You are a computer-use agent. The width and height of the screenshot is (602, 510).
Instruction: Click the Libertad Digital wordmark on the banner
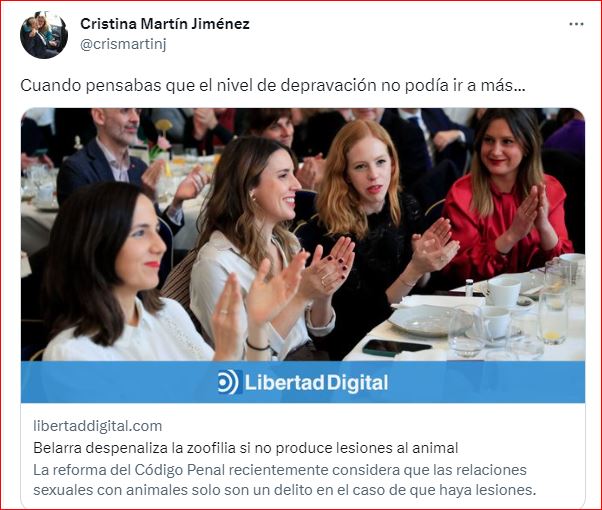(x=316, y=383)
